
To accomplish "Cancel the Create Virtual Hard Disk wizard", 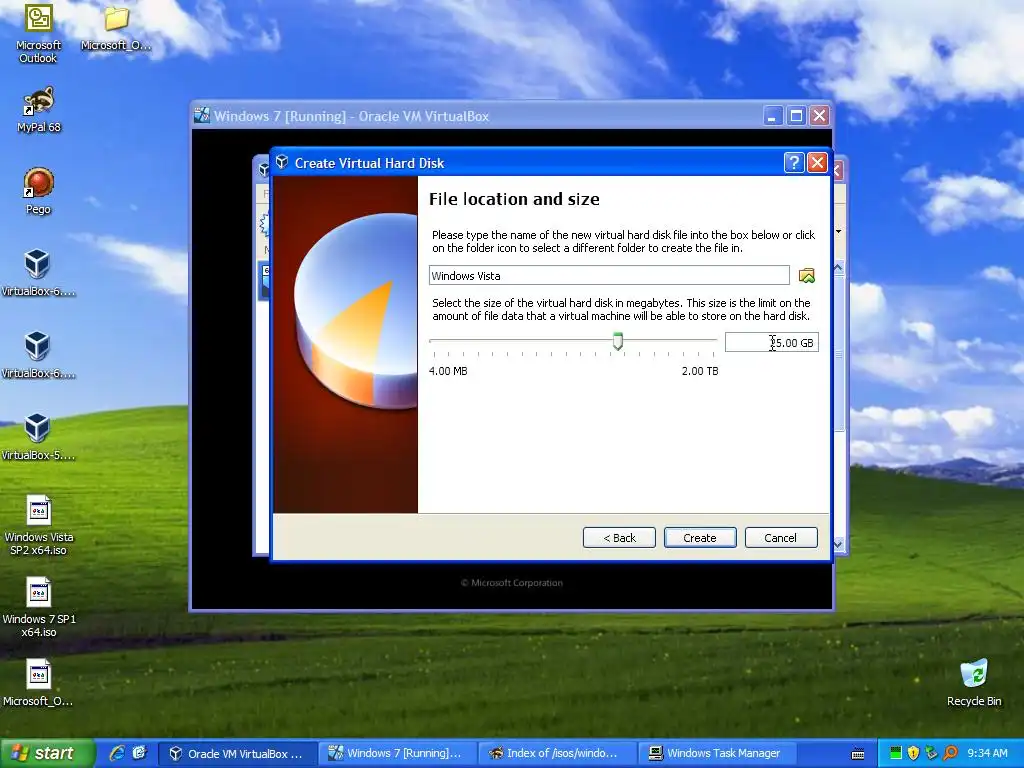I will pyautogui.click(x=780, y=537).
